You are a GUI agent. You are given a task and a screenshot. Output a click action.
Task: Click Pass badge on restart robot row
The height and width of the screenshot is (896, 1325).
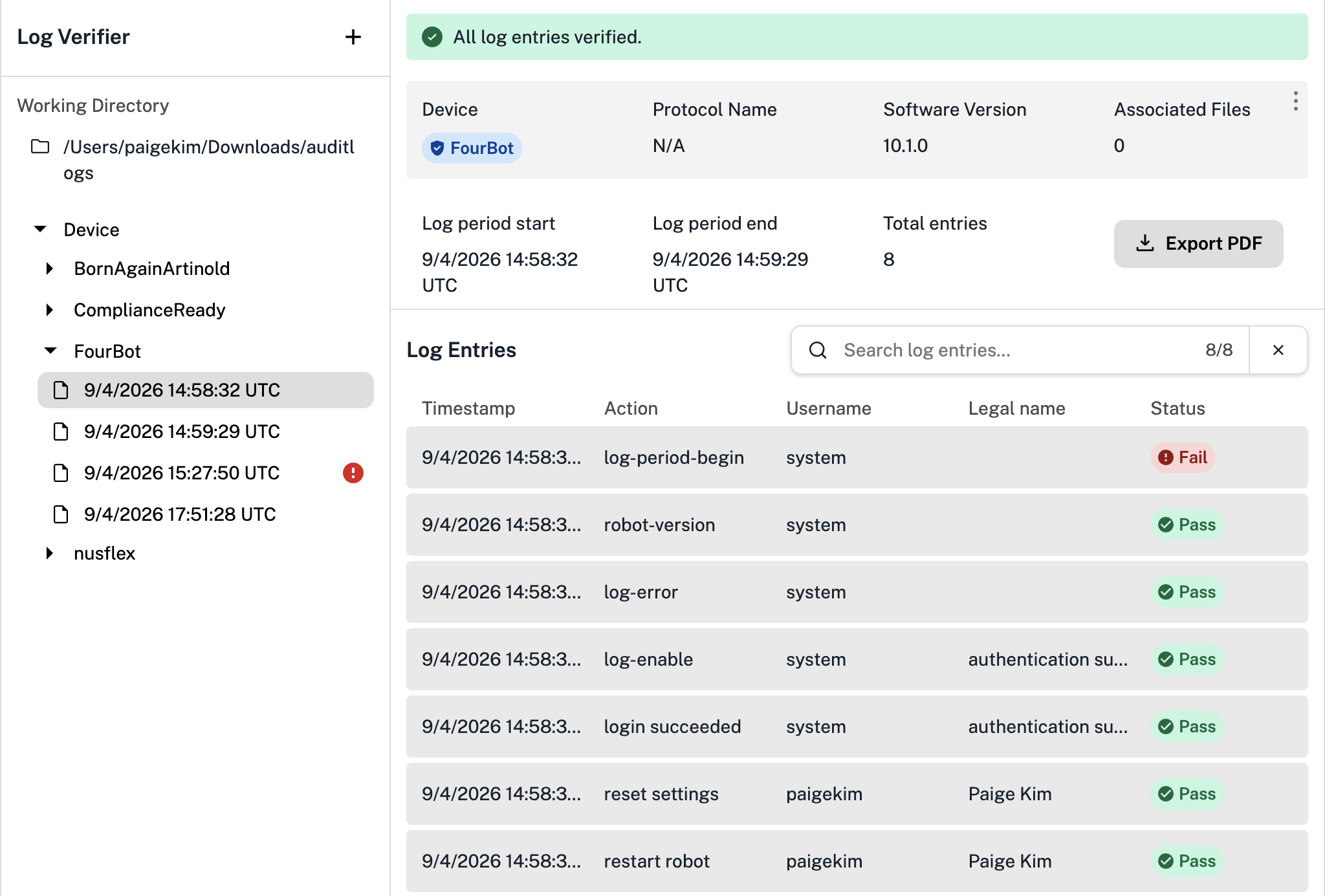click(1187, 861)
